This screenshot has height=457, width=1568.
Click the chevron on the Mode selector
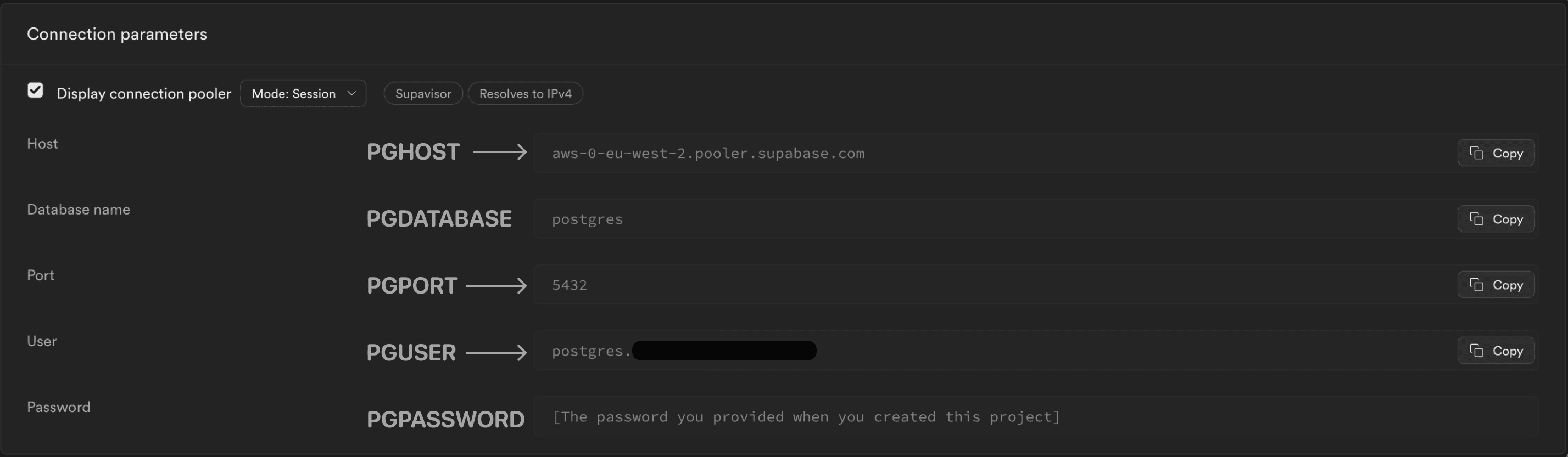click(351, 93)
